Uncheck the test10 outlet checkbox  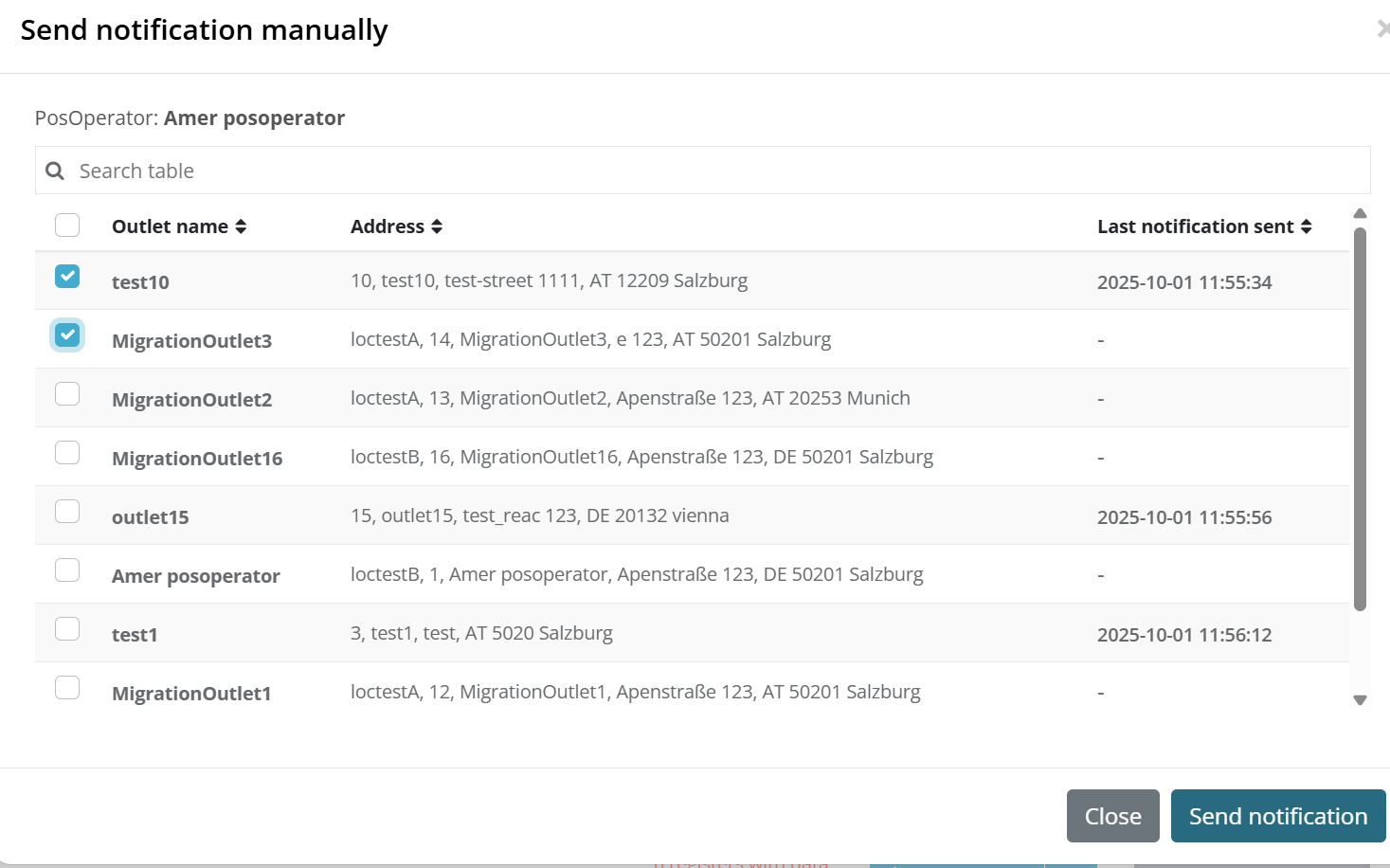point(67,277)
